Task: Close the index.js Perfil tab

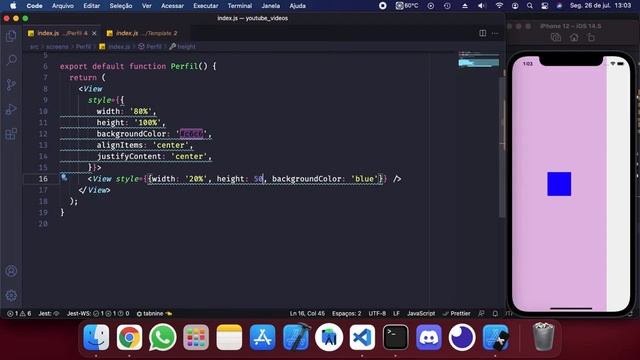Action: coord(94,33)
